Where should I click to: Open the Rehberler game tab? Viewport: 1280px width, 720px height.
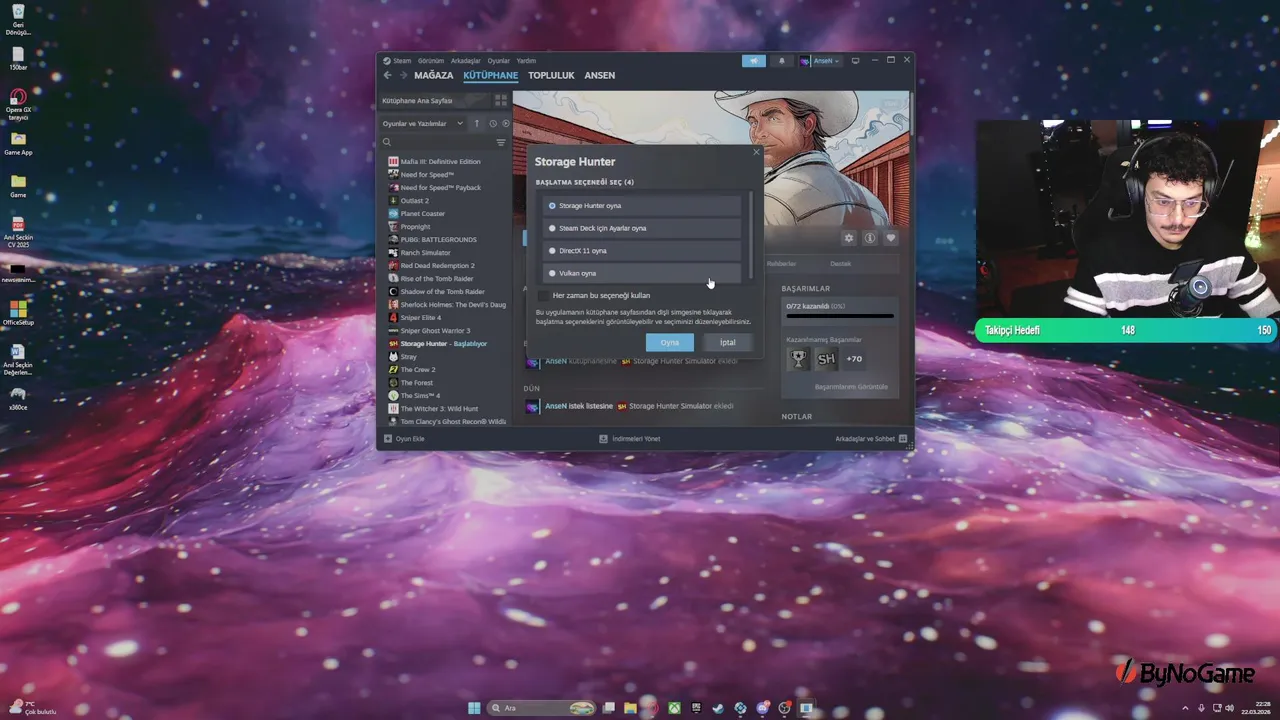point(781,264)
